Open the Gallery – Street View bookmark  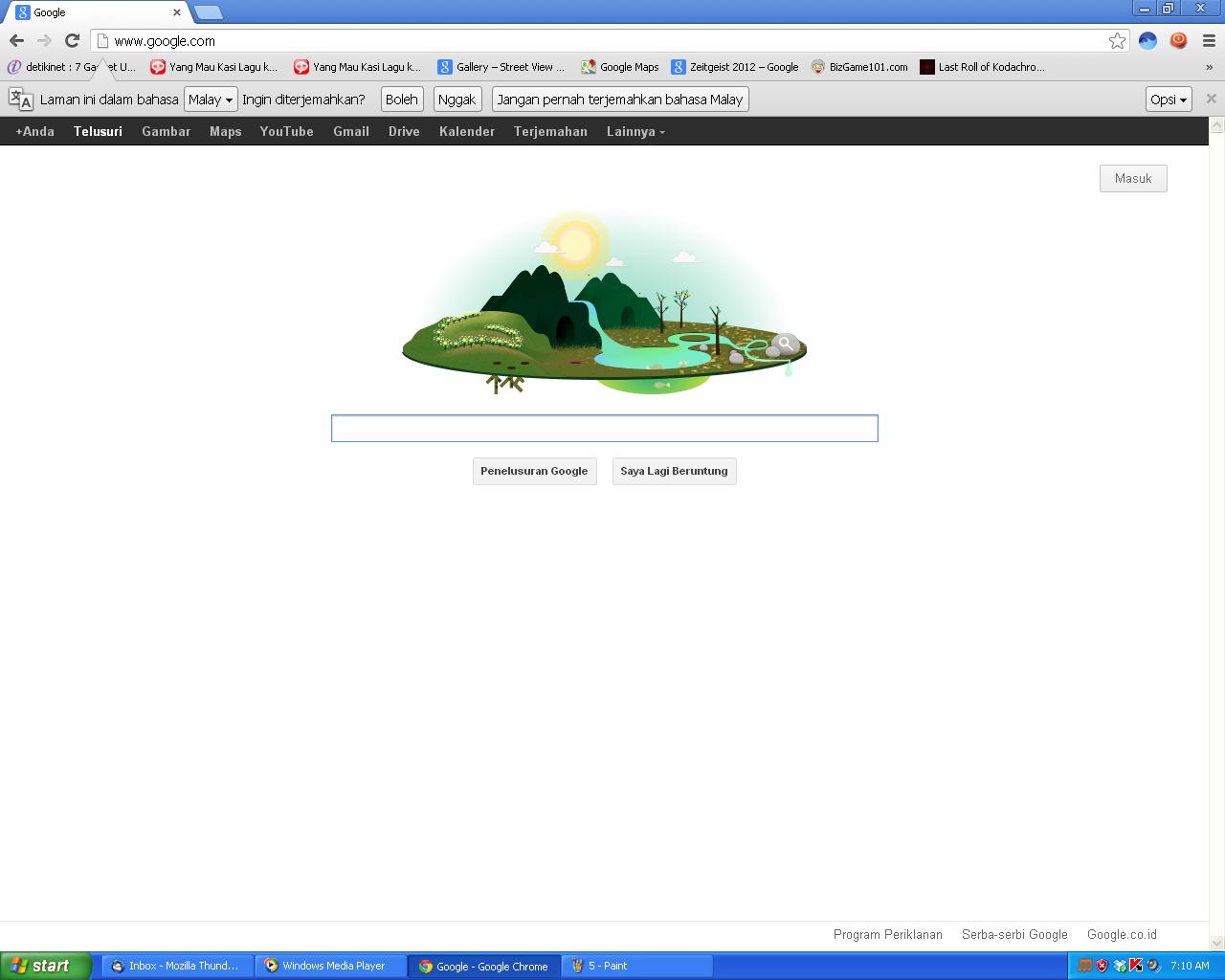coord(501,67)
